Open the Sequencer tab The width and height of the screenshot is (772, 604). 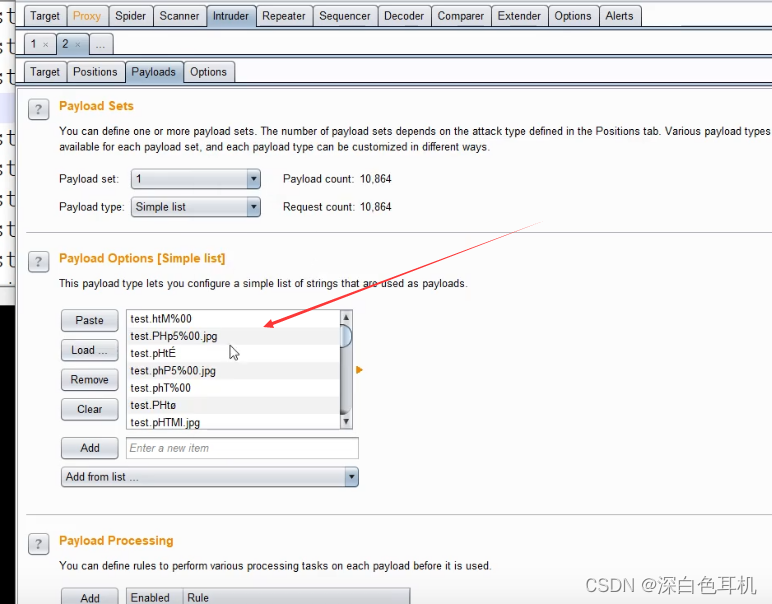345,16
